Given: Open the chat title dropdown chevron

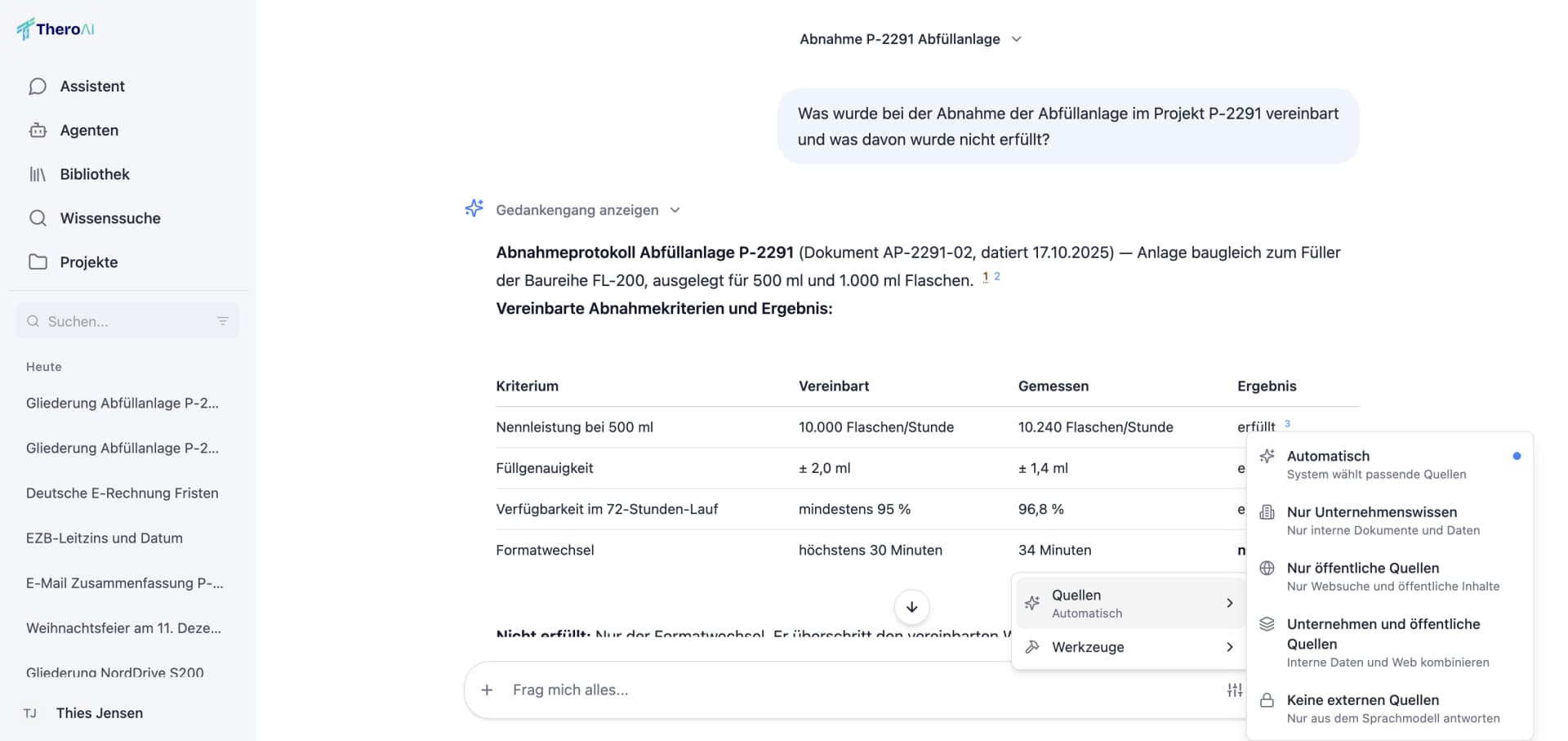Looking at the screenshot, I should tap(1016, 39).
